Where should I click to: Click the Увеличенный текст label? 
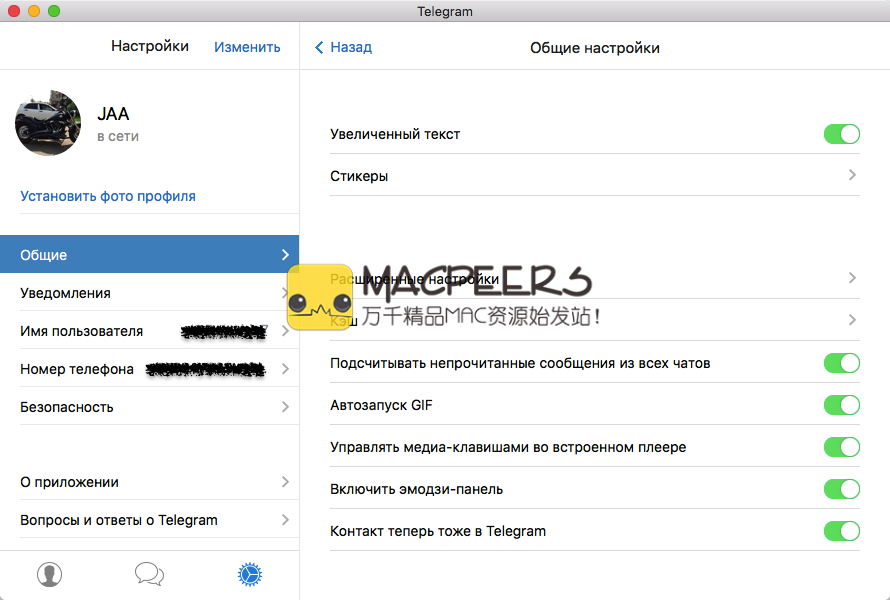(x=395, y=135)
